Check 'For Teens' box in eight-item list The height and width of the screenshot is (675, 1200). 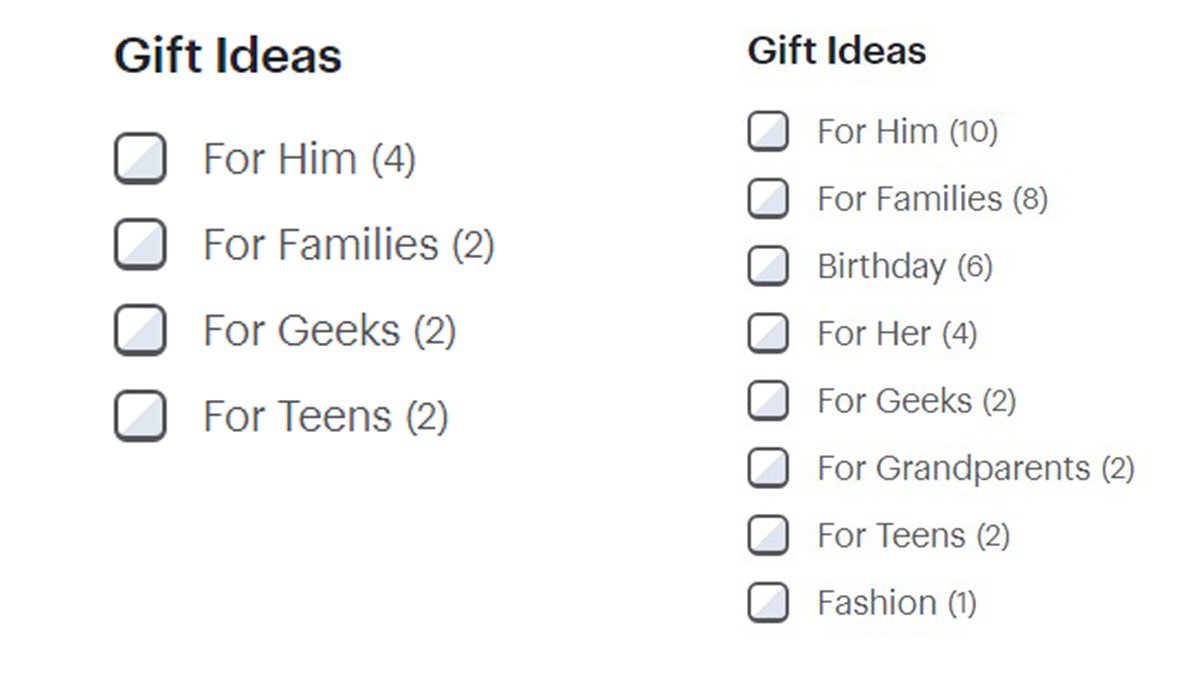[x=768, y=536]
